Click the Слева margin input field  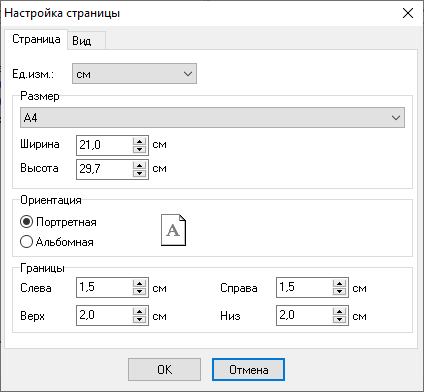tap(105, 287)
